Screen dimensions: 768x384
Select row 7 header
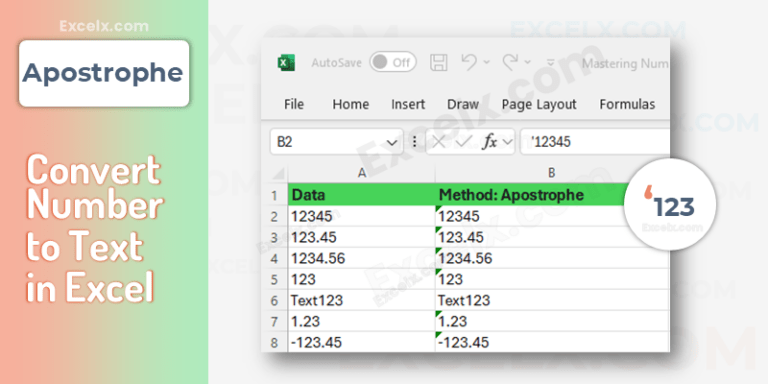274,321
